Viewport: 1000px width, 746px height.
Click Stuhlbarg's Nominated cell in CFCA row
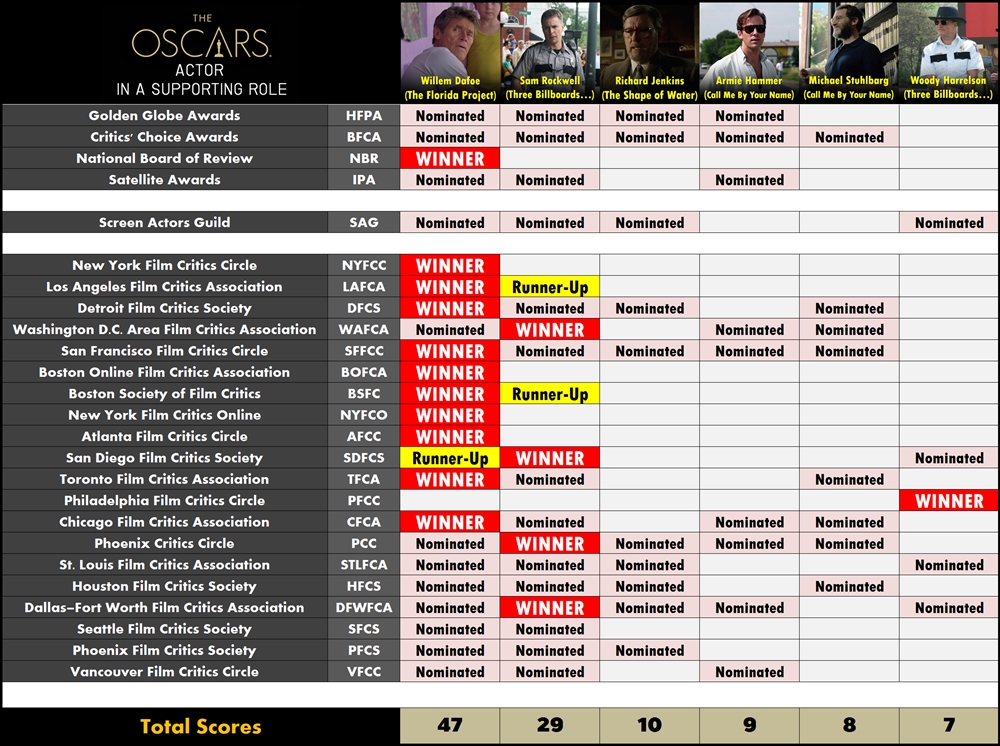coord(849,522)
